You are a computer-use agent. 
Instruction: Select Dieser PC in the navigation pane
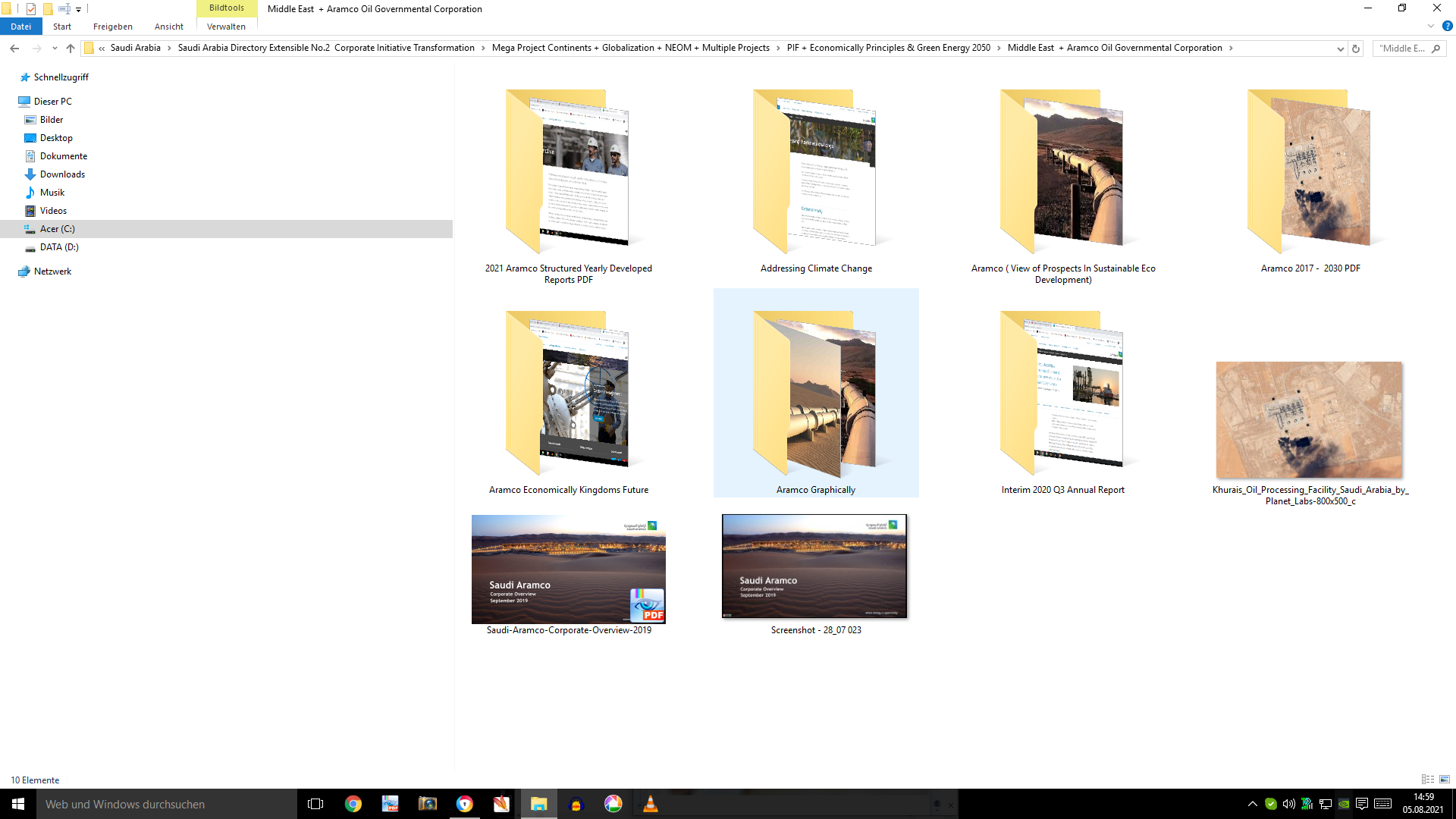tap(52, 102)
